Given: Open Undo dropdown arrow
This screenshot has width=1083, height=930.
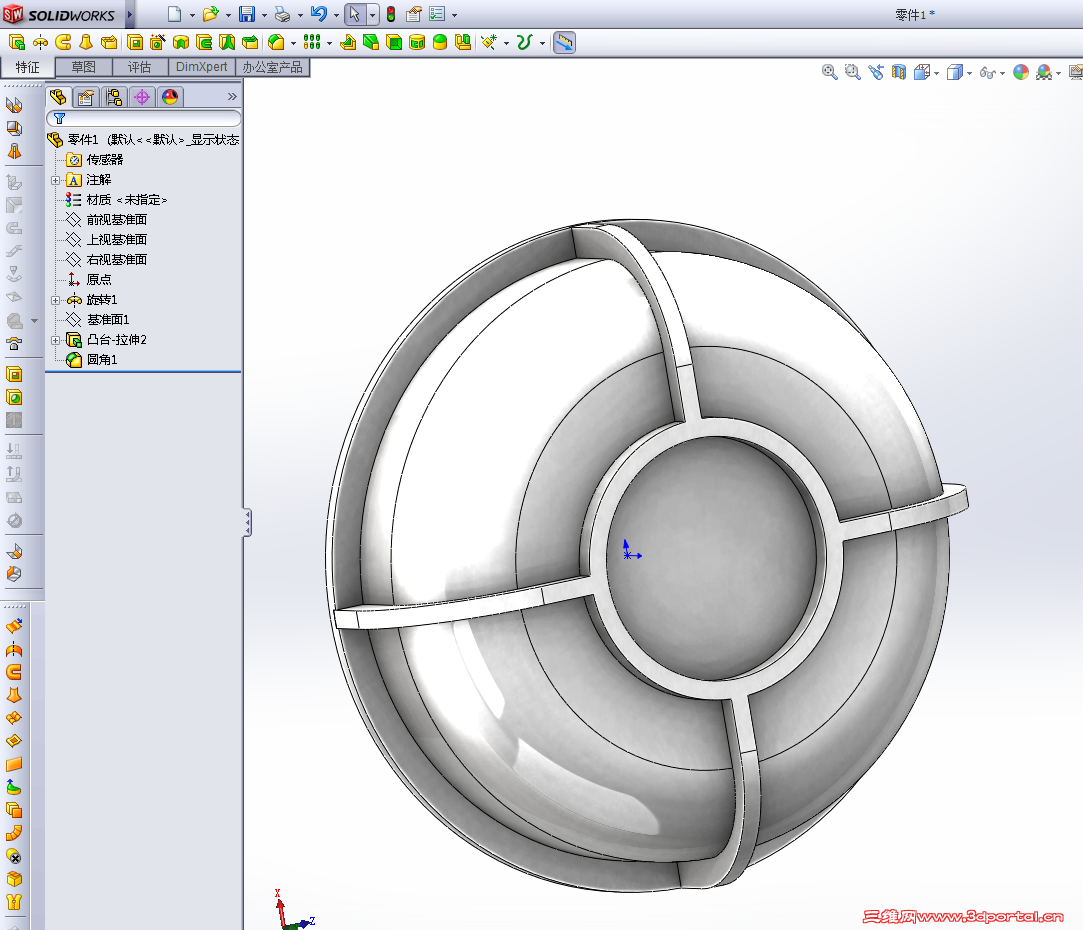Looking at the screenshot, I should tap(336, 15).
